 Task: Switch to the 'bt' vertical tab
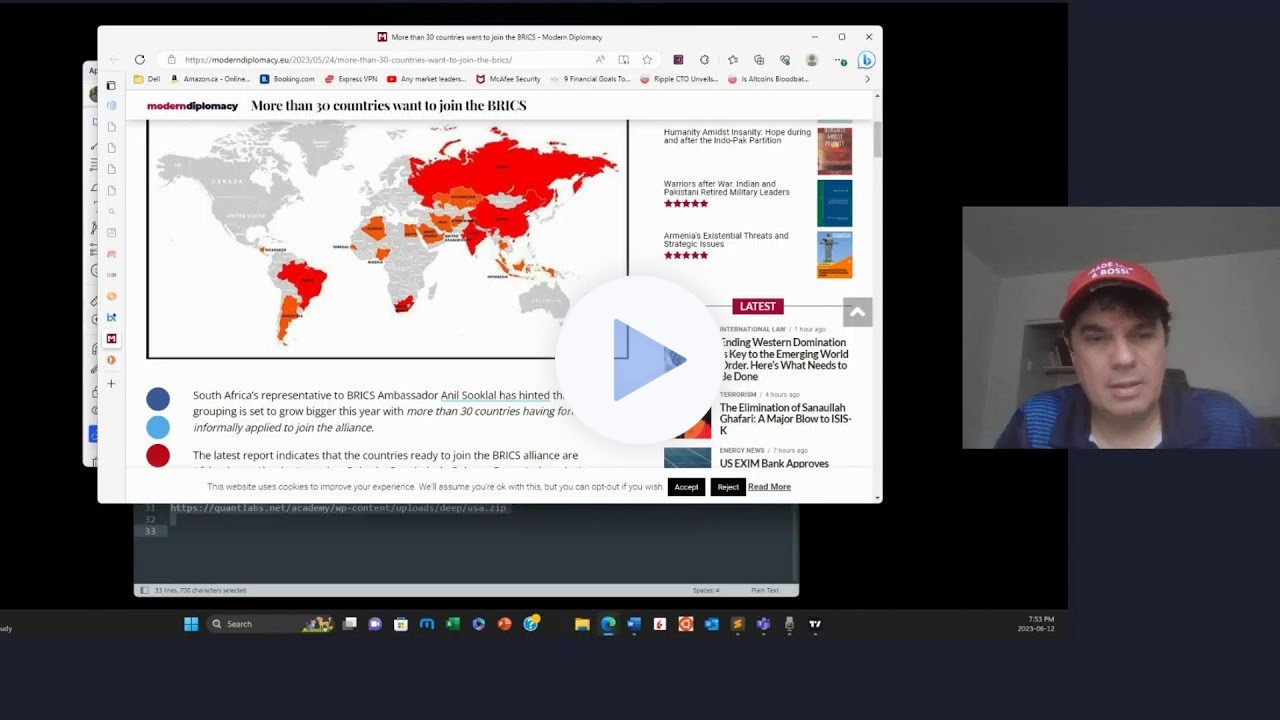pyautogui.click(x=111, y=317)
